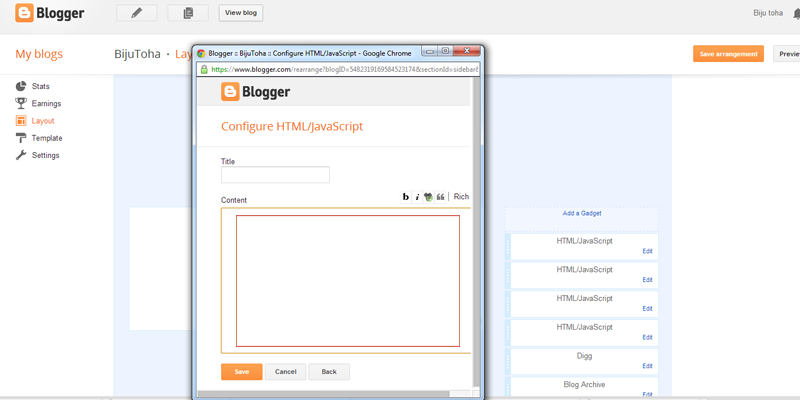This screenshot has width=800, height=400.
Task: Click the Biju toha account name
Action: (768, 13)
